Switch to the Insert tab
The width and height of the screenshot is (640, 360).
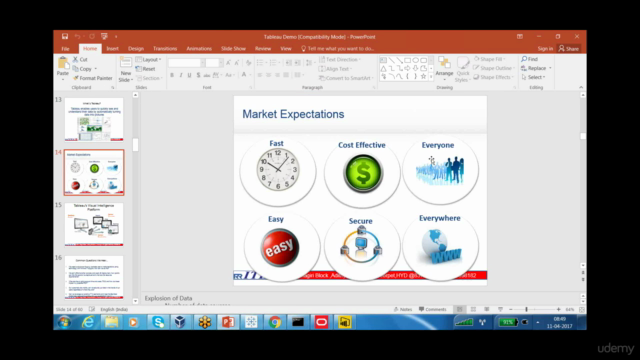[113, 49]
